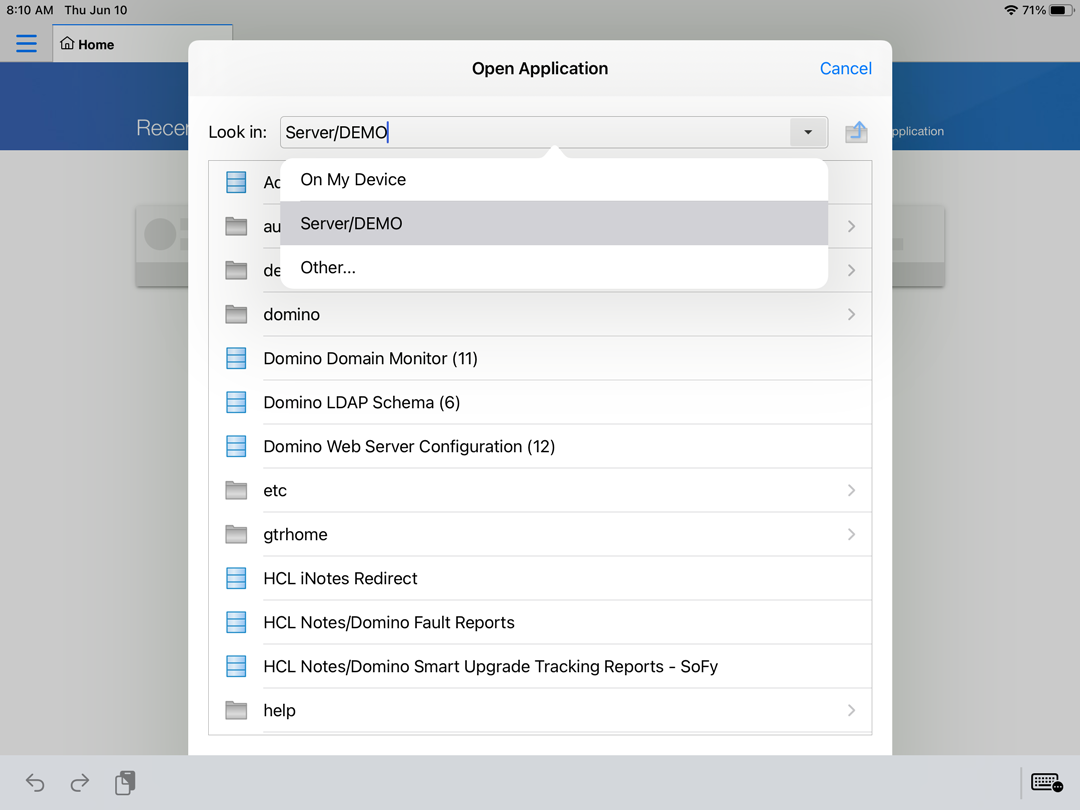Cancel the Open Application dialog

pyautogui.click(x=845, y=68)
